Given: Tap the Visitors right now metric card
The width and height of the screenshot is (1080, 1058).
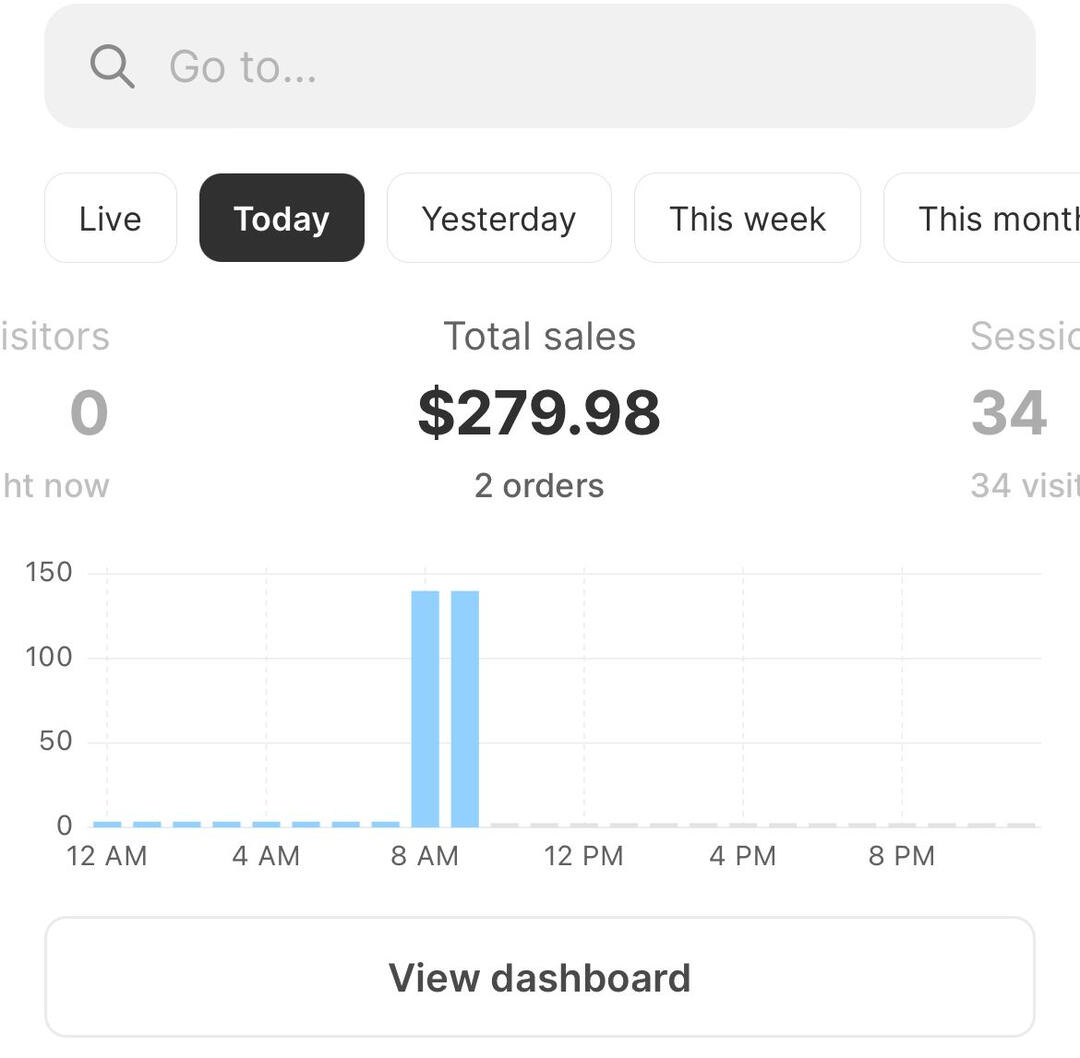Looking at the screenshot, I should click(x=60, y=412).
